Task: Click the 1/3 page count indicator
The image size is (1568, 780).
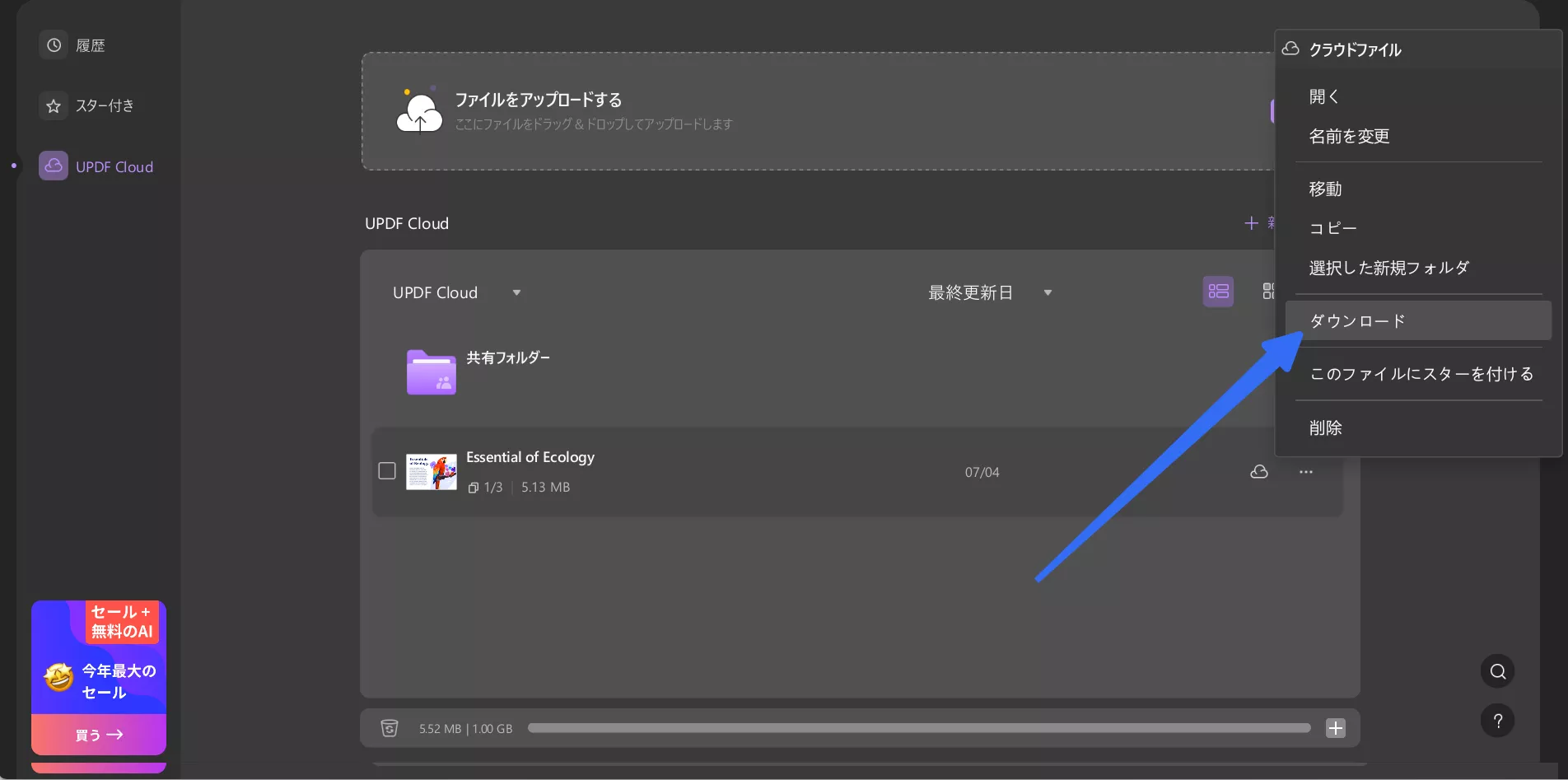Action: coord(486,488)
